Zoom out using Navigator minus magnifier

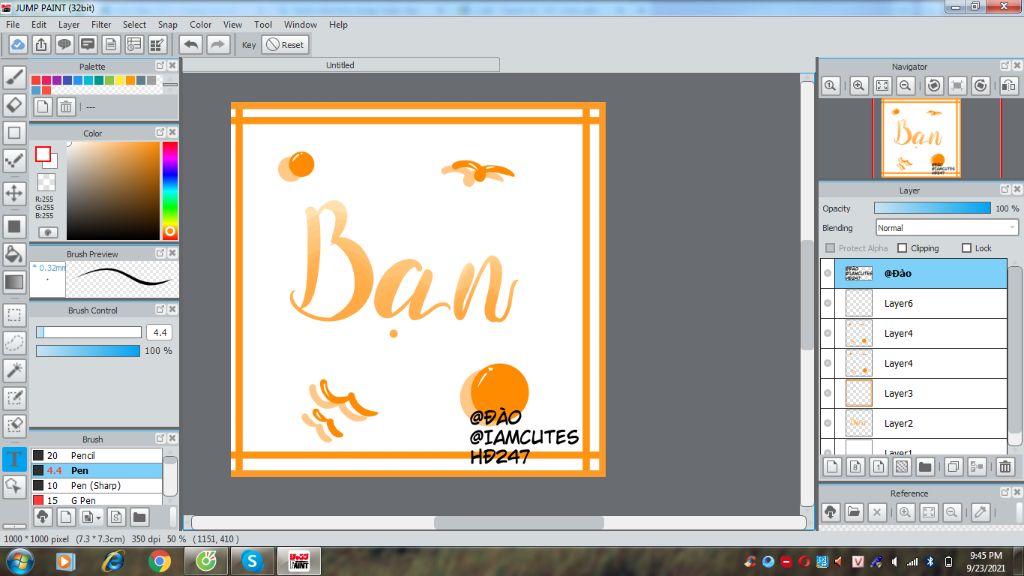[905, 86]
